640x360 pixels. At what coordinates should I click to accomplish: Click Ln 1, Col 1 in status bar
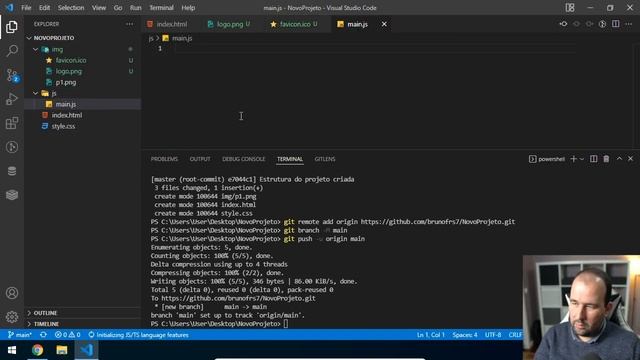[431, 335]
